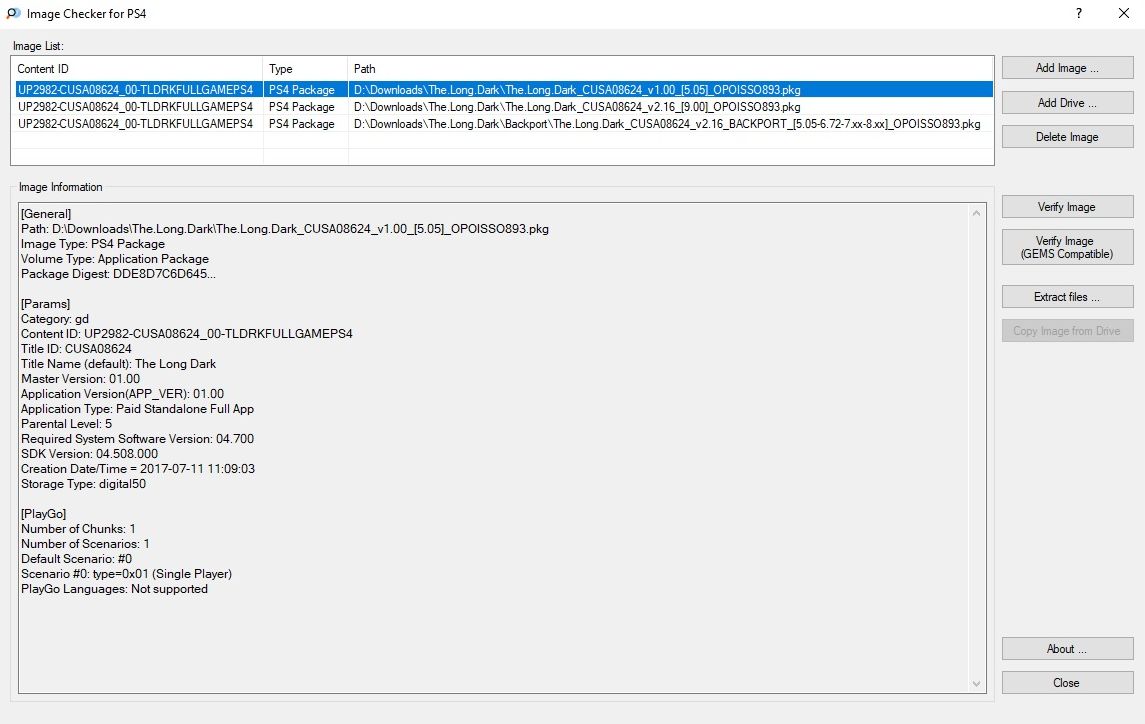Close the window with the X button
The width and height of the screenshot is (1145, 724).
point(1124,13)
